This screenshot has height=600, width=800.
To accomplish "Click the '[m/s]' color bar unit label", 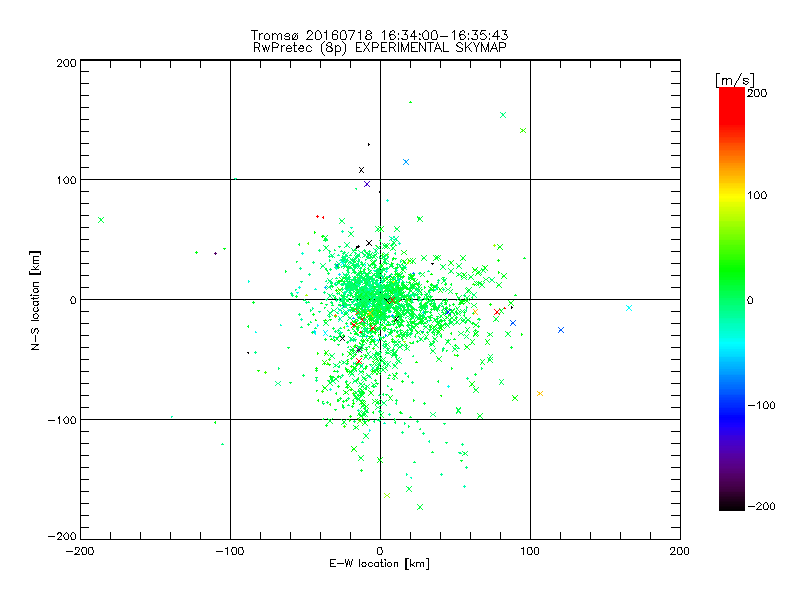I will click(734, 80).
